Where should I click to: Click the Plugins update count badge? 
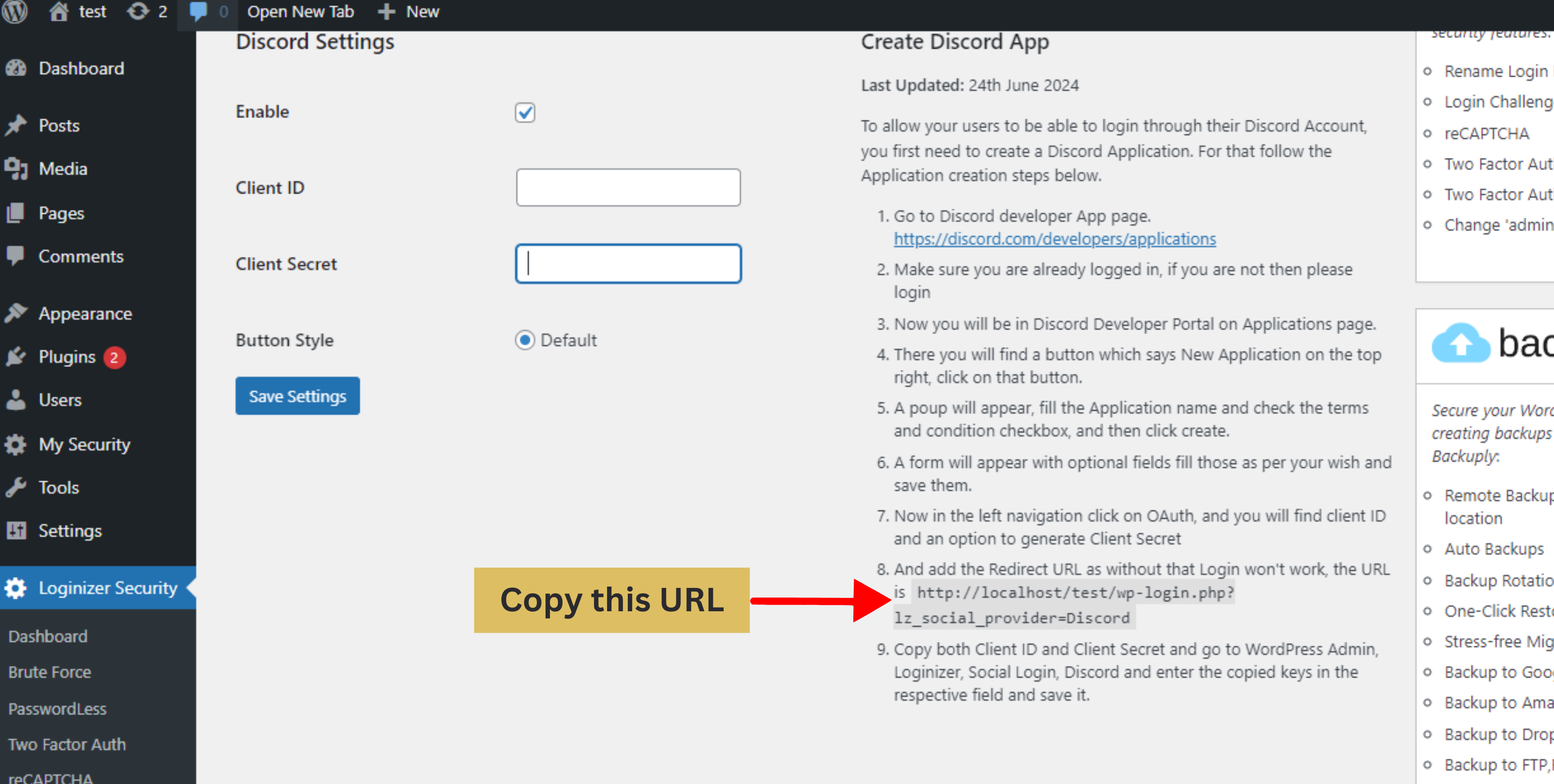click(x=114, y=357)
